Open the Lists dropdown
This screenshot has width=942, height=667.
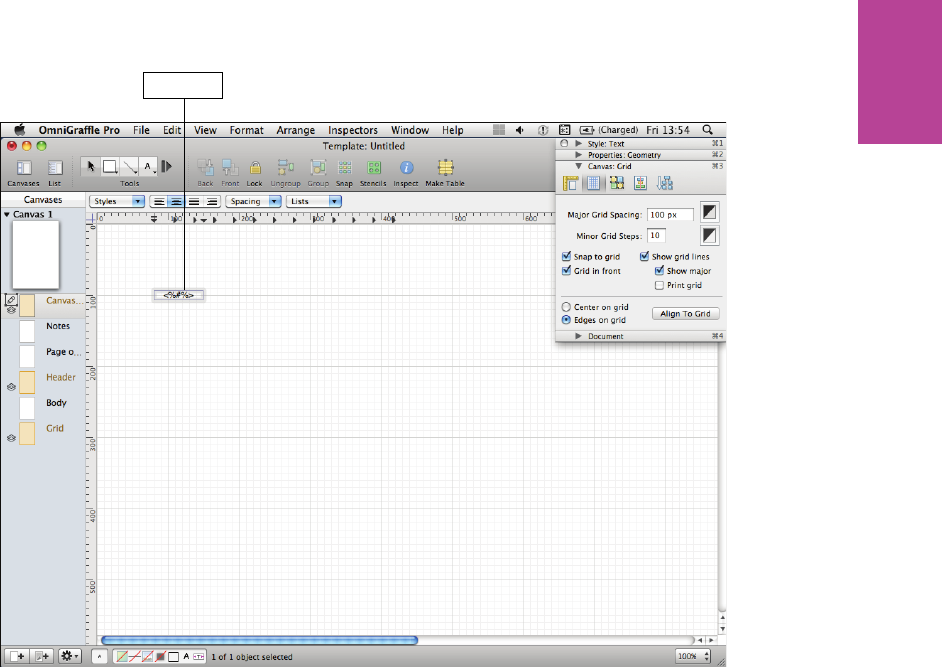point(314,201)
